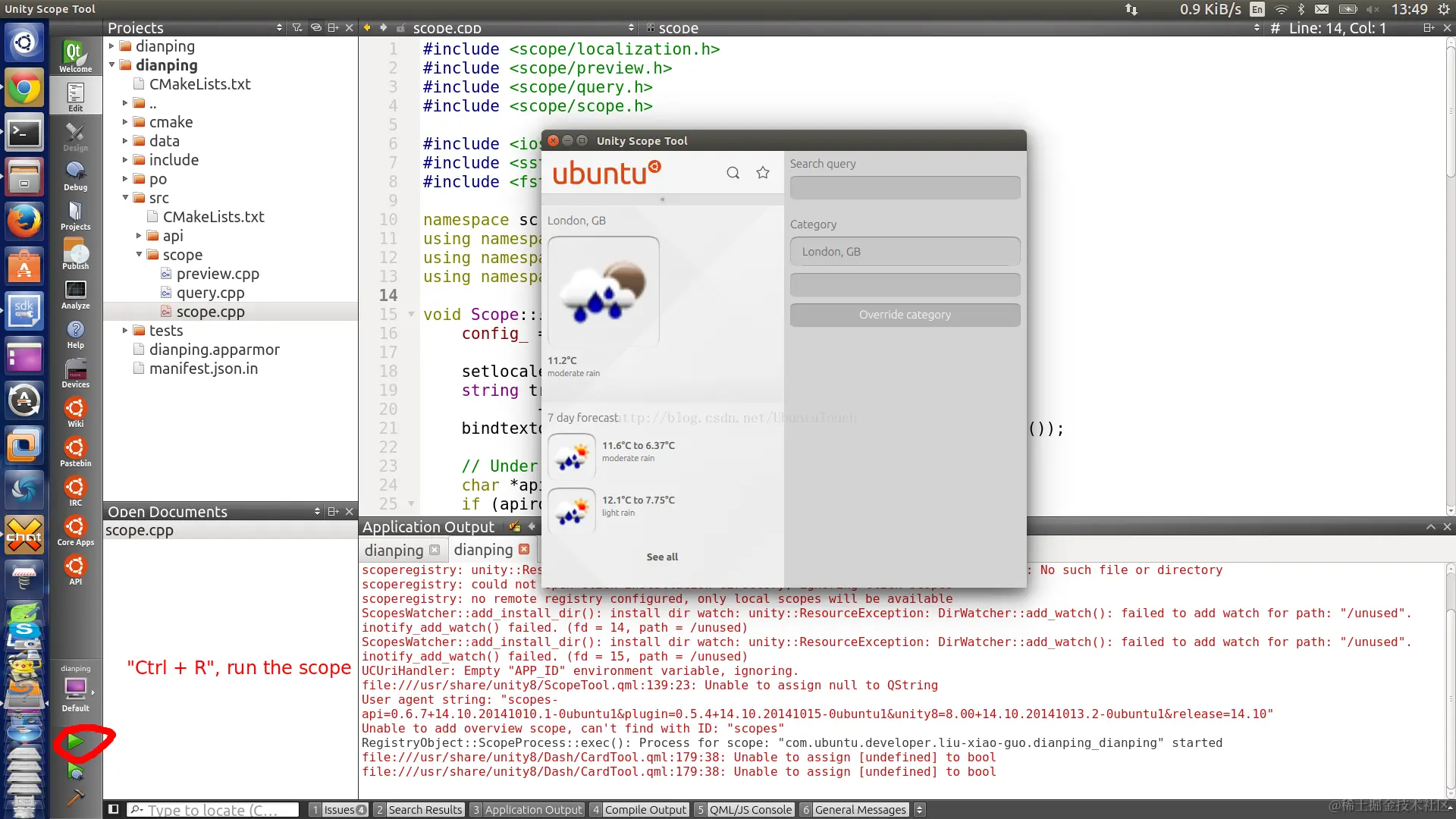Screen dimensions: 1456x819
Task: Click See all under forecast
Action: click(662, 557)
